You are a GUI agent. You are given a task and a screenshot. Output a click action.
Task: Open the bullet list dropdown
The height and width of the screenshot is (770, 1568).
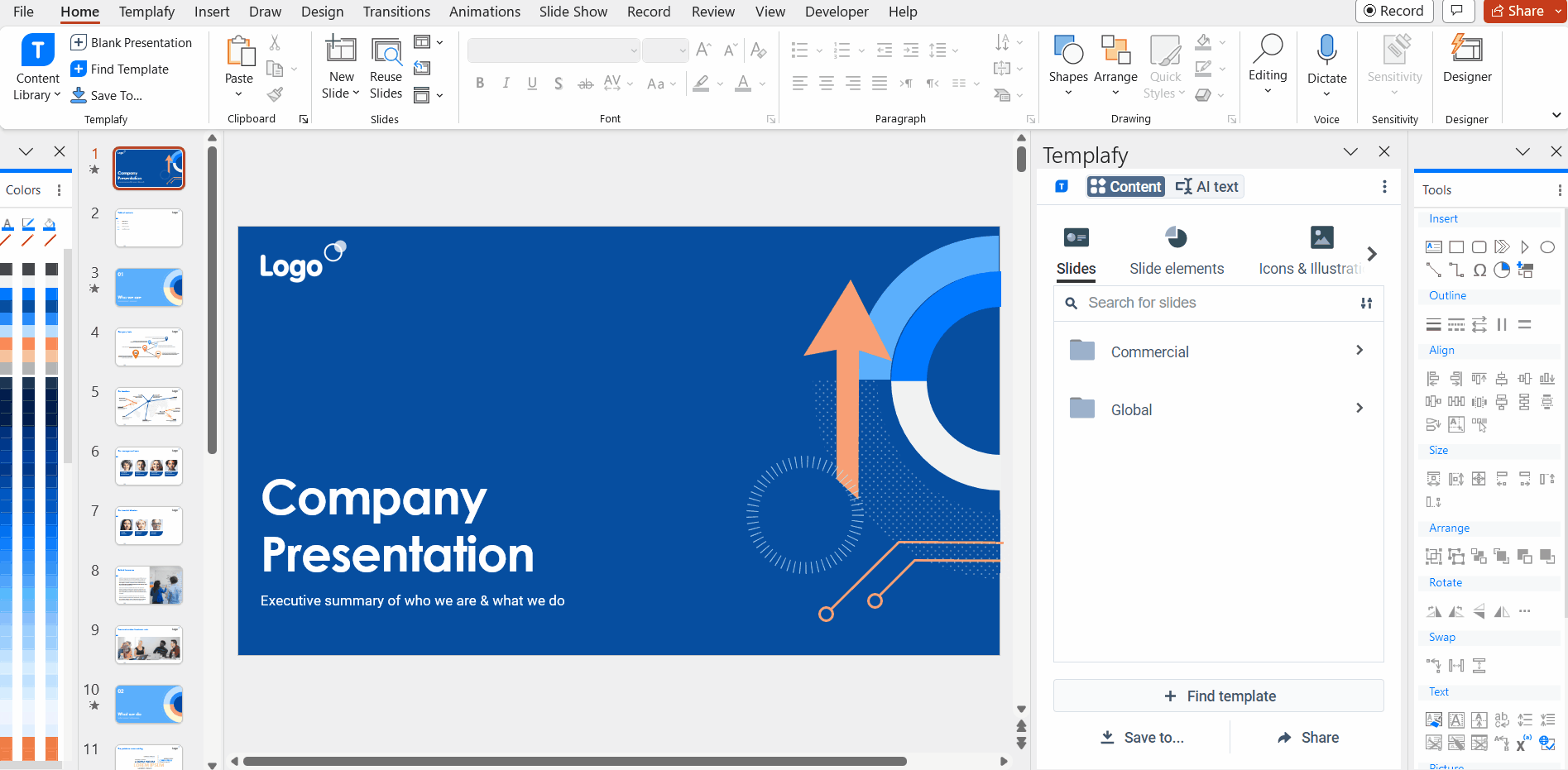[x=818, y=50]
